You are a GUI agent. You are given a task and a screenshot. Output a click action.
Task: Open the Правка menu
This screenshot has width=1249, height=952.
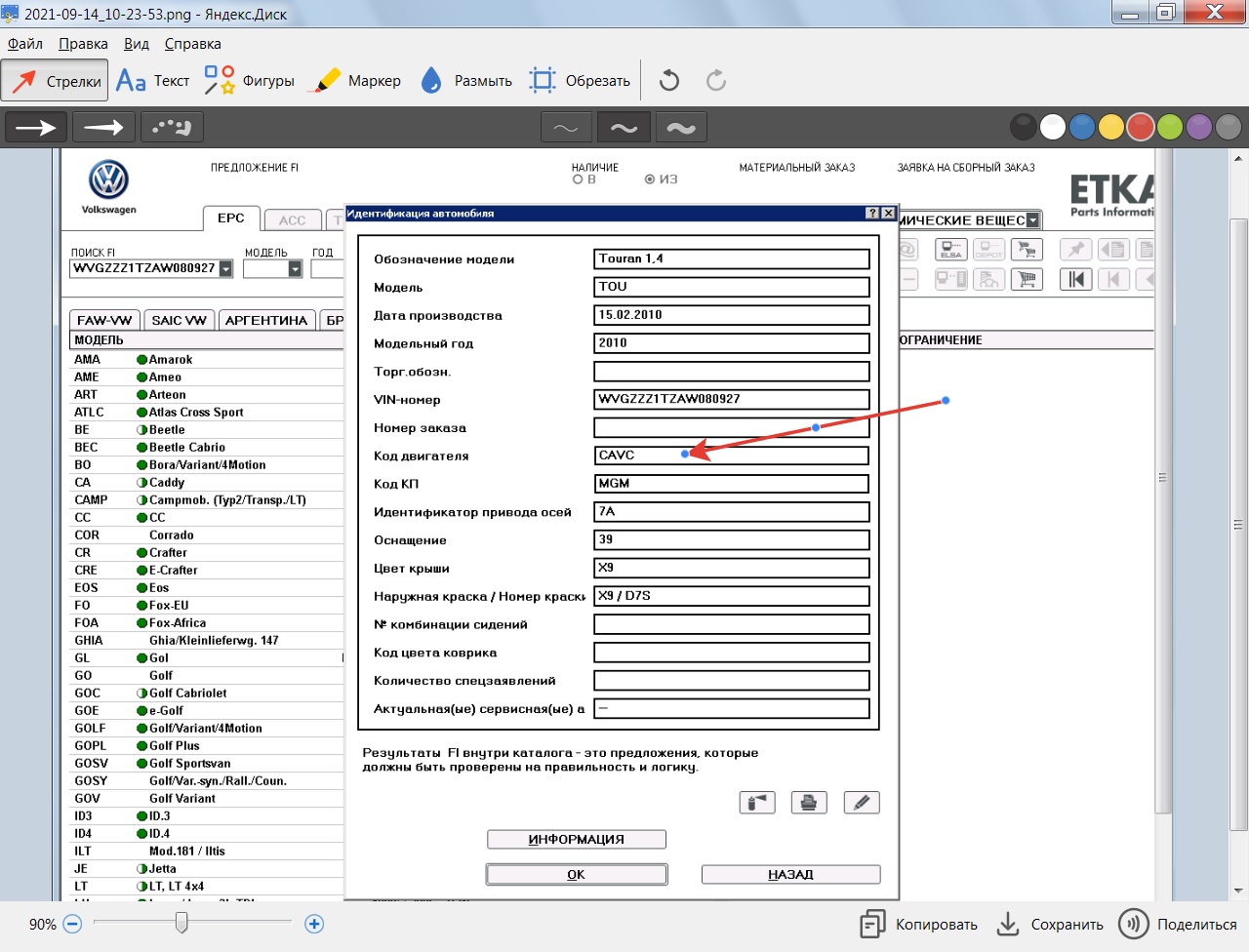[x=83, y=44]
